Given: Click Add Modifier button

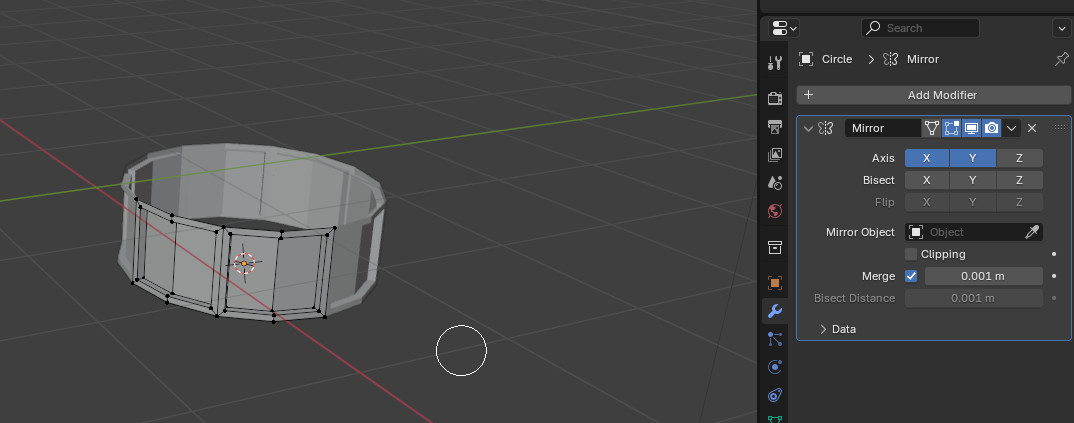Looking at the screenshot, I should click(x=934, y=95).
